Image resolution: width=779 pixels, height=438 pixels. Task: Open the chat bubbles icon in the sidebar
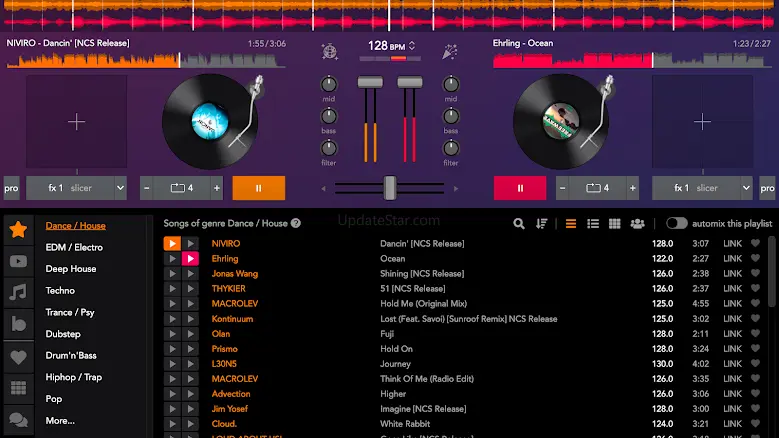click(18, 420)
